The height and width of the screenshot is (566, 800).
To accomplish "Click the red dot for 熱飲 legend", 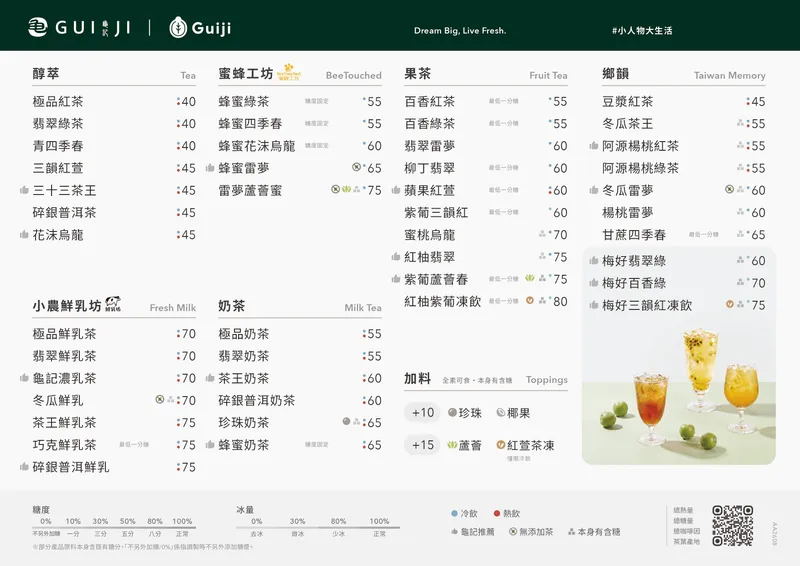I will tap(497, 513).
